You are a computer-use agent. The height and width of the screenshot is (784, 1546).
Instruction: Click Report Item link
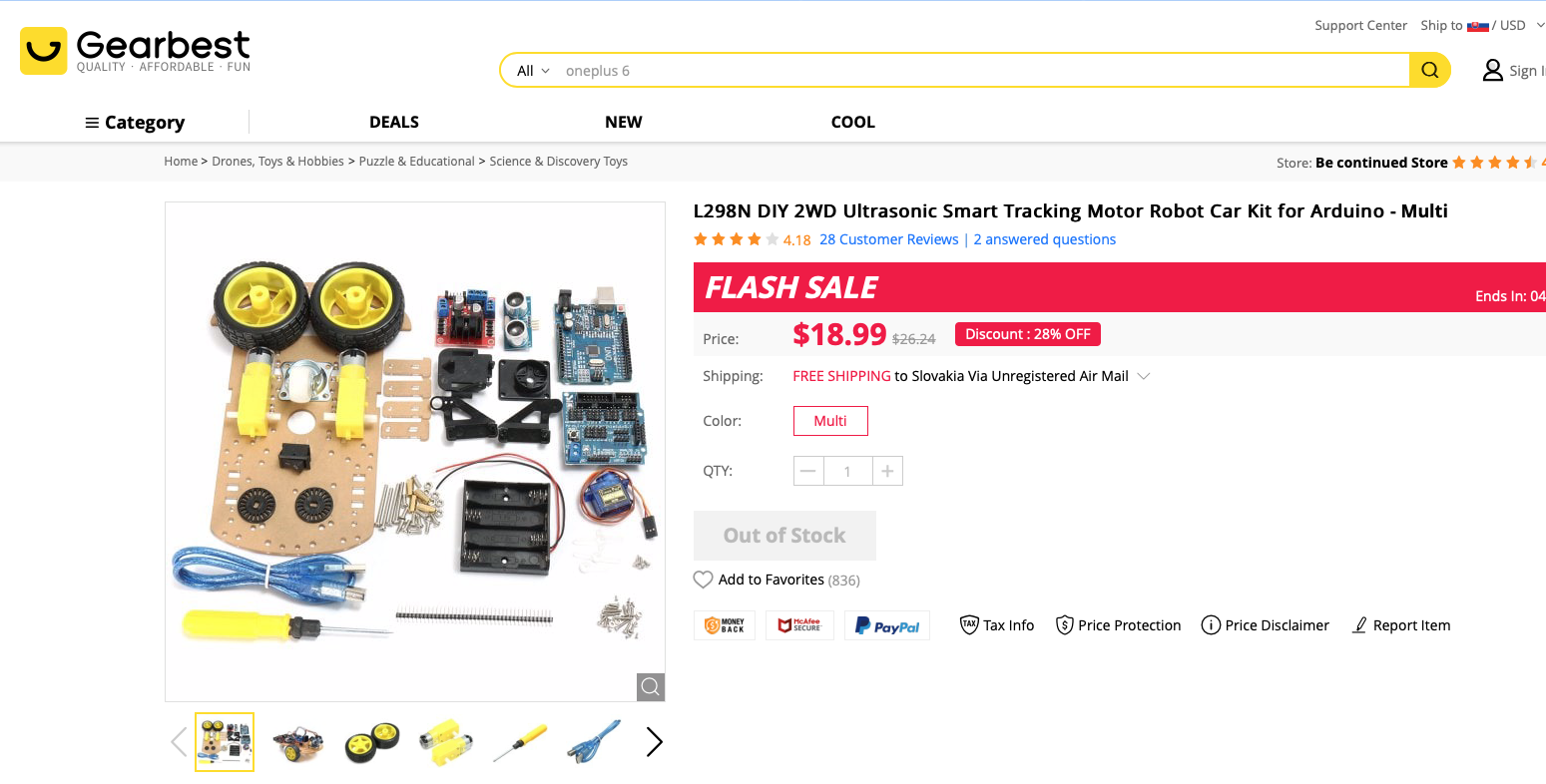tap(1401, 625)
